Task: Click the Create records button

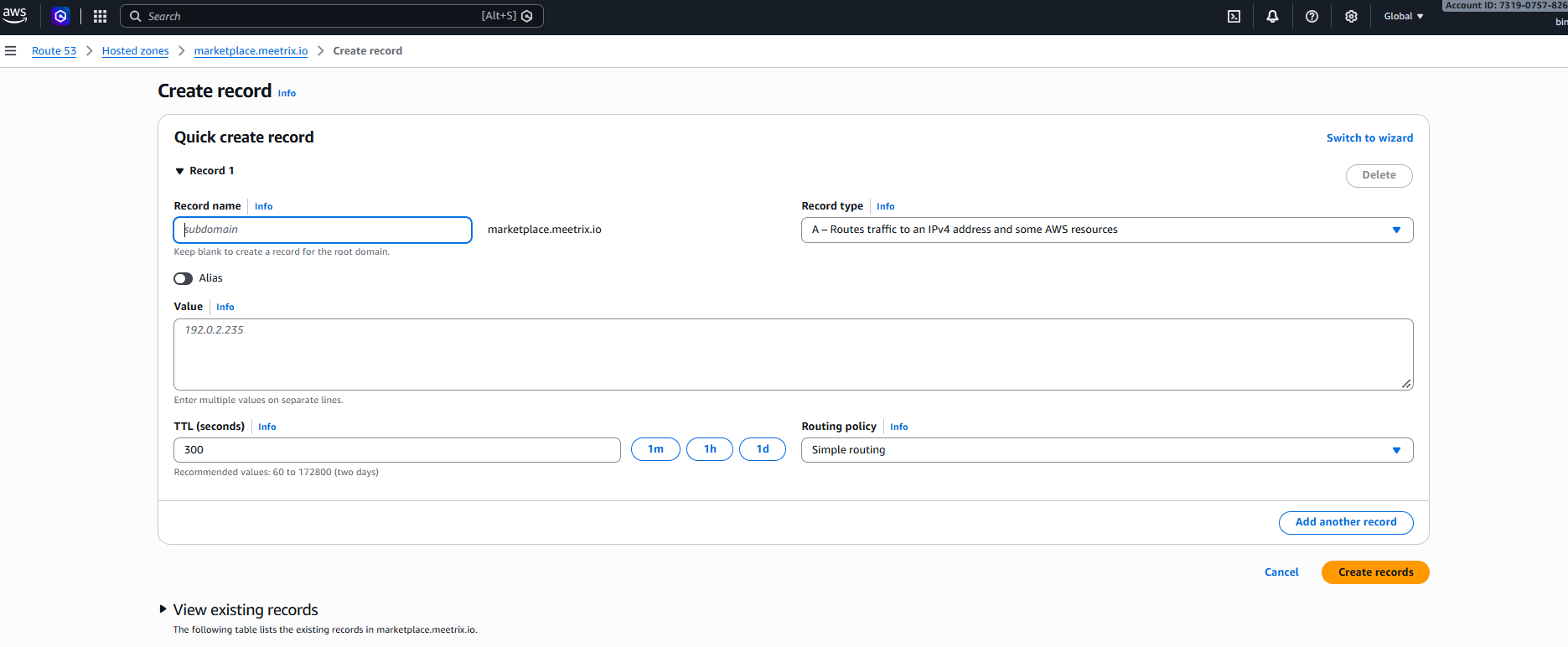Action: click(x=1375, y=572)
